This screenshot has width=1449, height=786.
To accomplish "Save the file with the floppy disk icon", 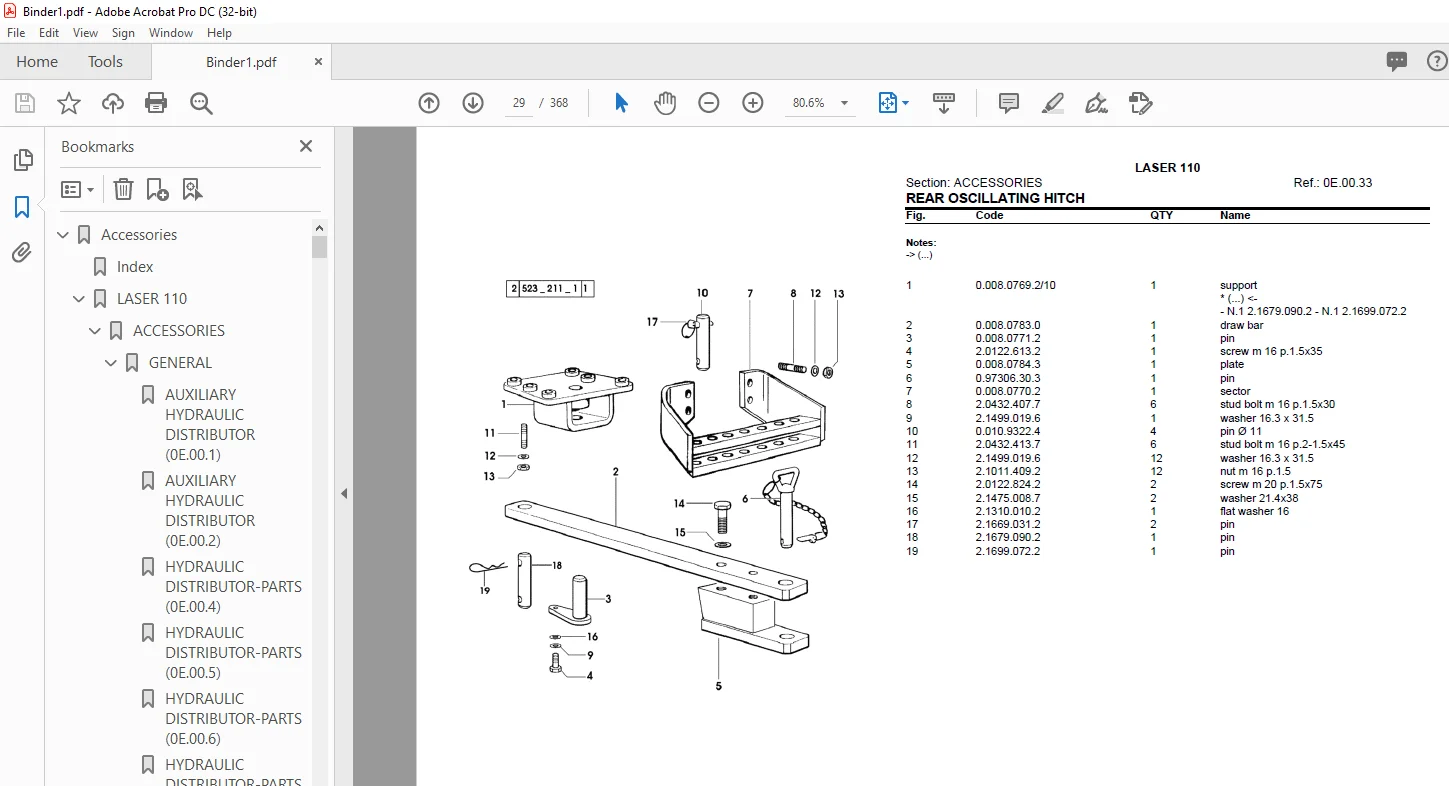I will click(25, 103).
